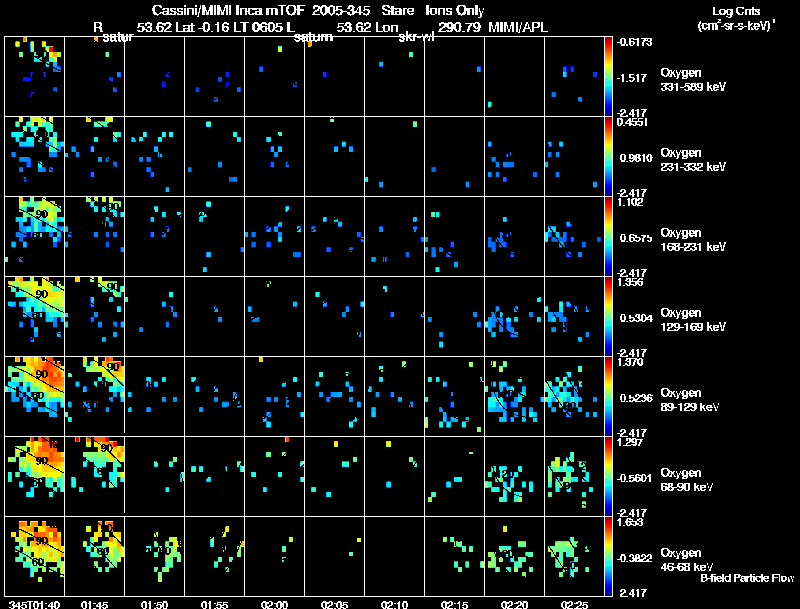Screen dimensions: 800x609
Task: Select the 89-129 keV image panel at 01:40
Action: click(35, 396)
